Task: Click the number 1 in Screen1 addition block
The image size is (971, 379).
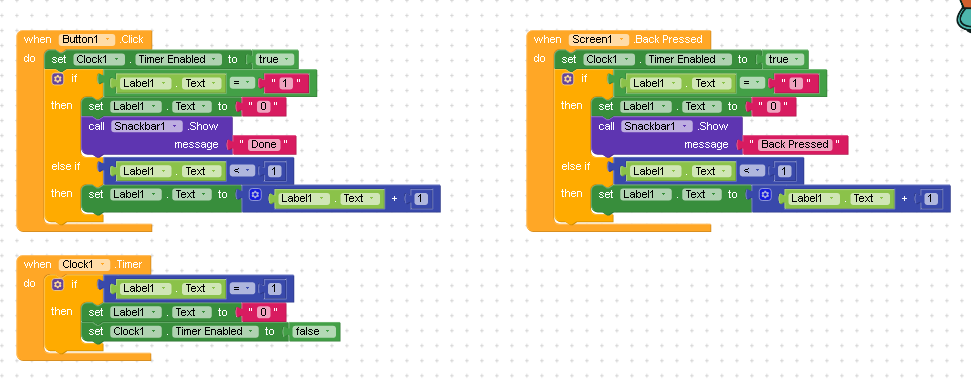Action: [x=931, y=199]
